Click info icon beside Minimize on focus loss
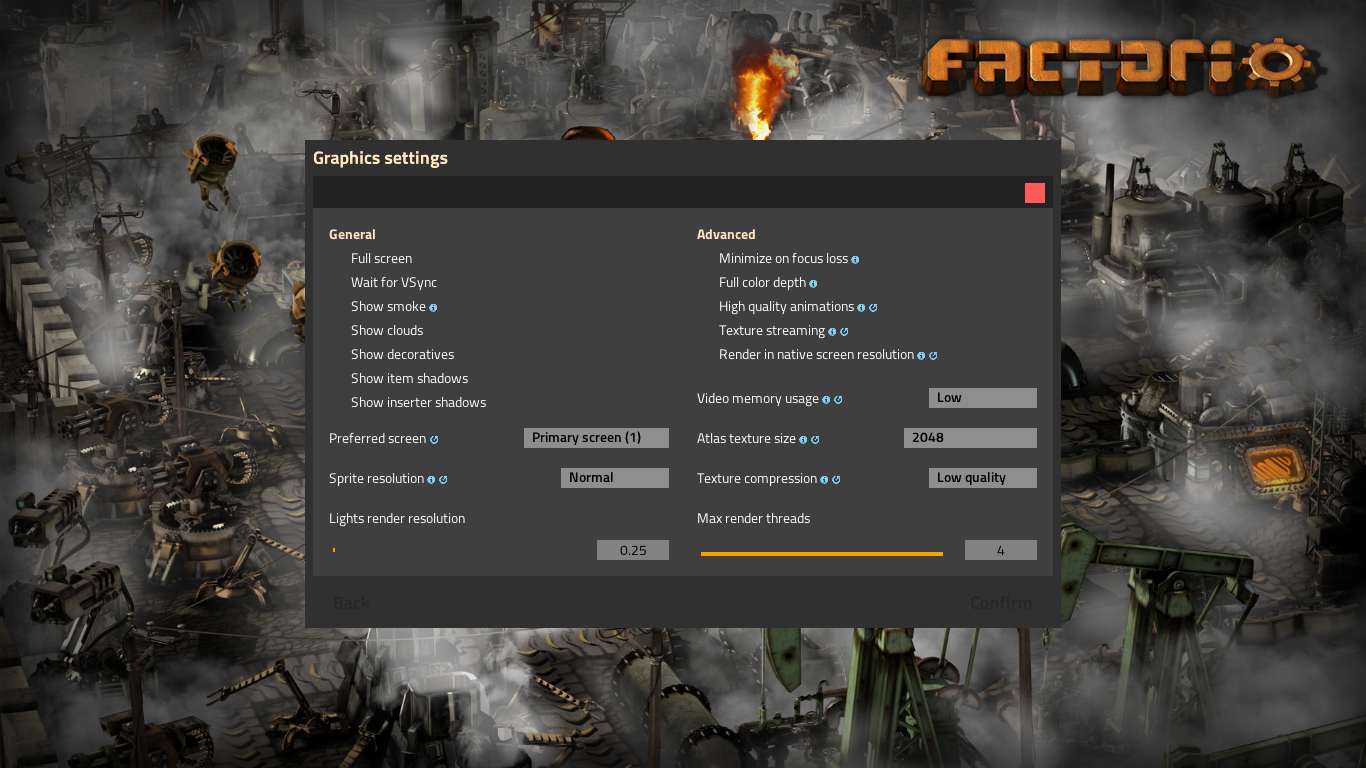This screenshot has height=768, width=1366. pyautogui.click(x=855, y=259)
